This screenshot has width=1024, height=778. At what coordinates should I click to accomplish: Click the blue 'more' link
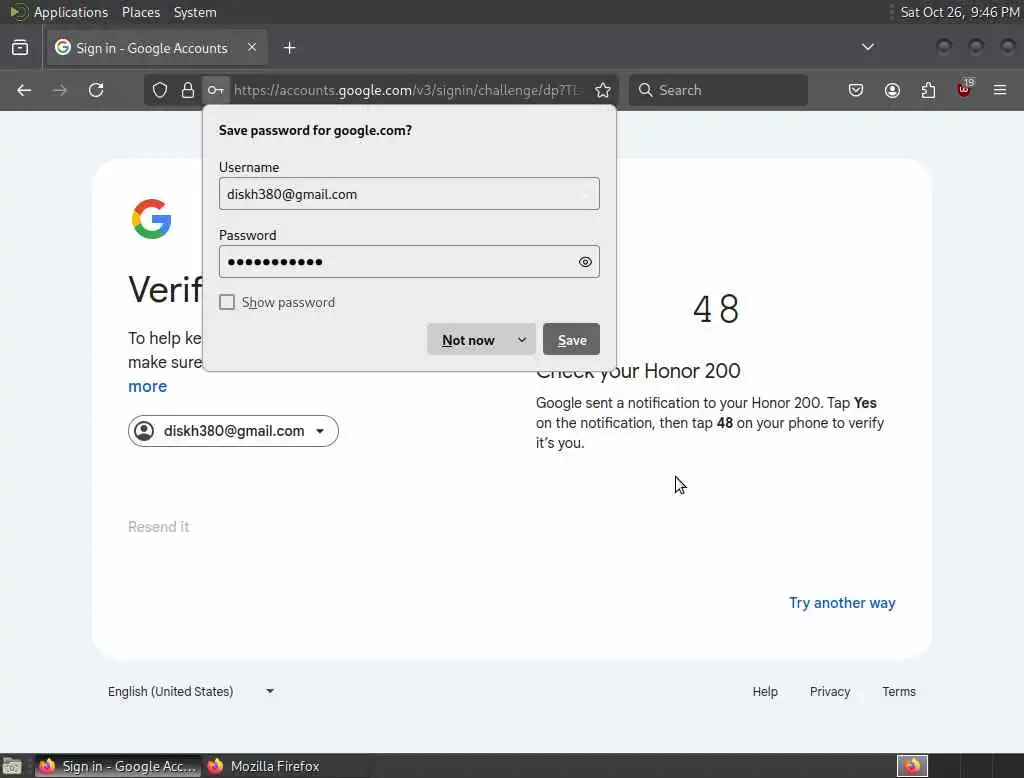click(148, 386)
